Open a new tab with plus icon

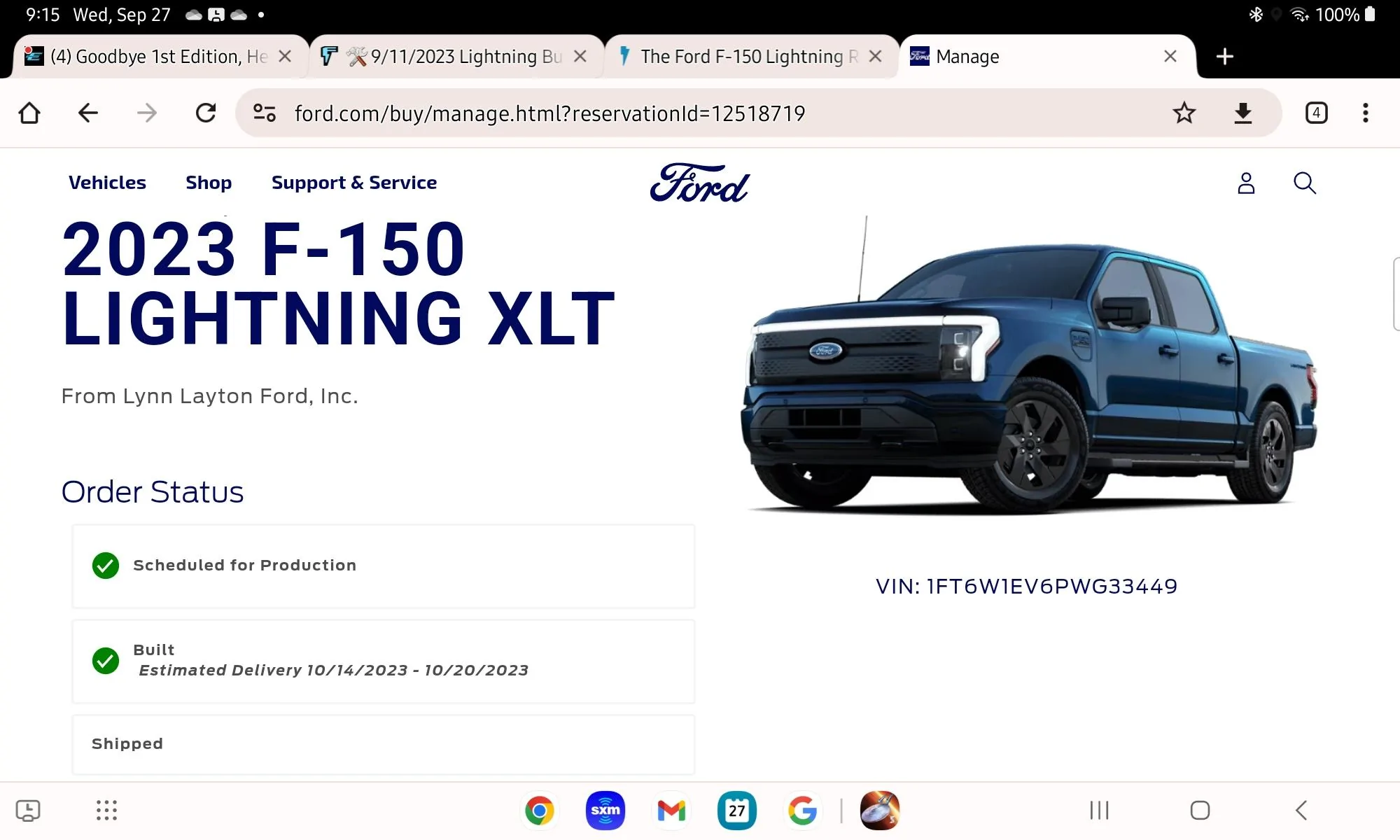[x=1225, y=57]
